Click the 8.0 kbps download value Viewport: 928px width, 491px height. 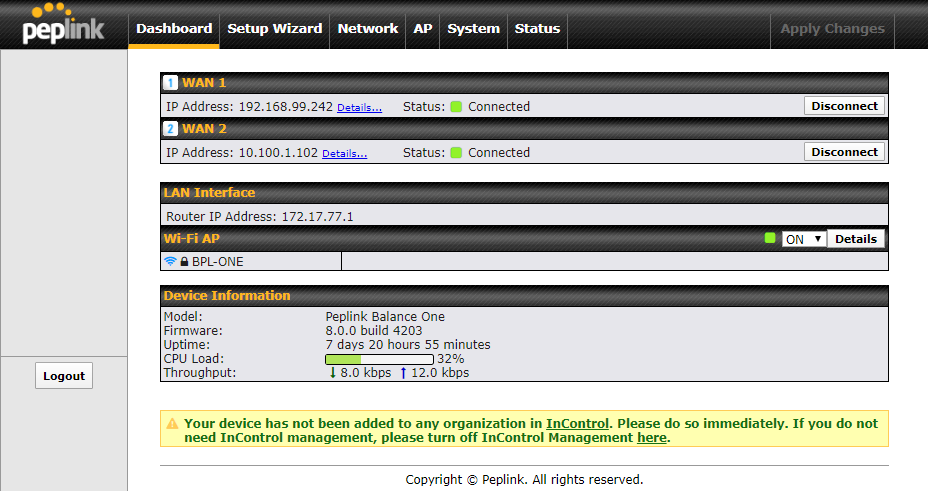366,373
